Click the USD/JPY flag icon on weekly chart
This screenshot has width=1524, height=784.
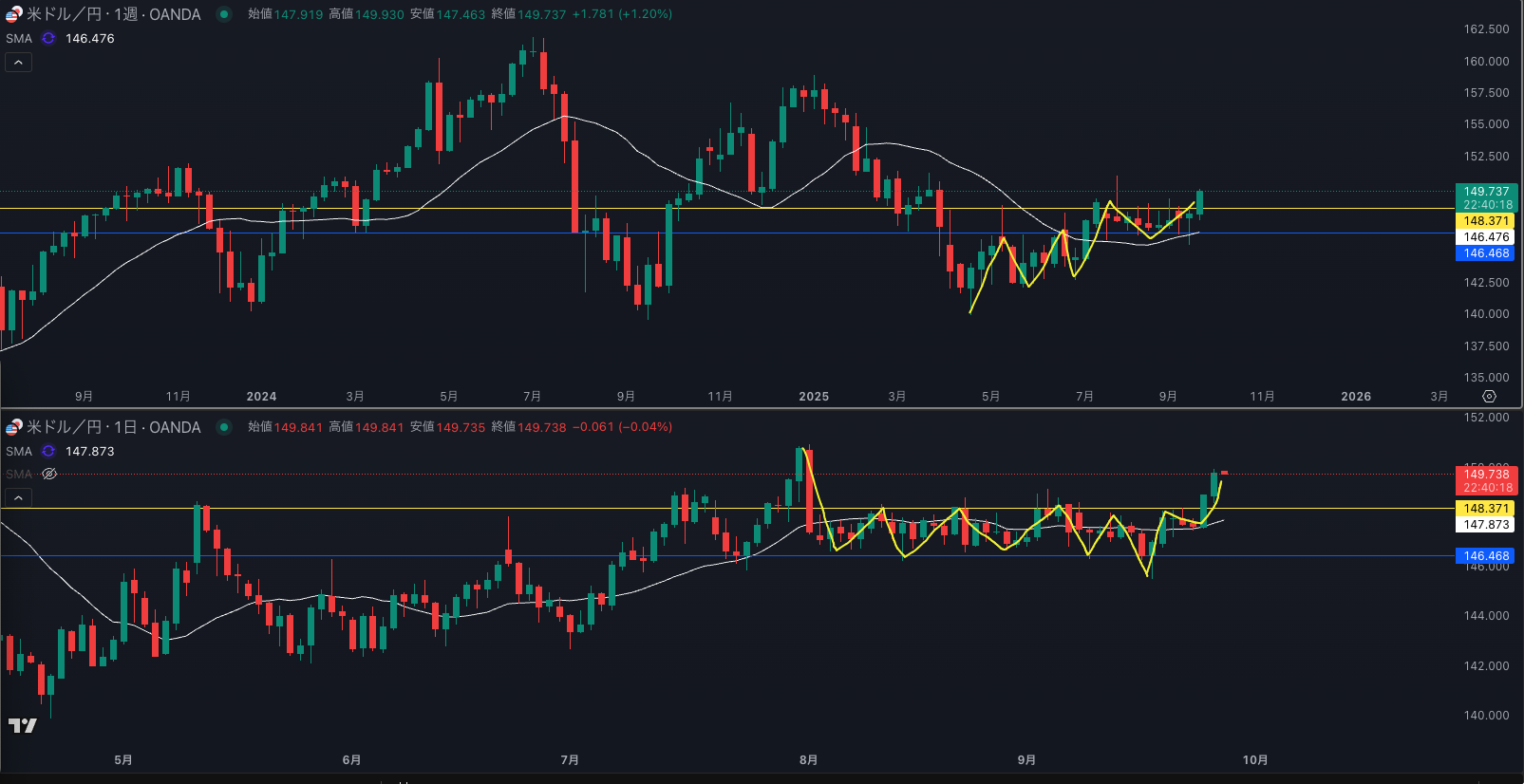click(13, 14)
